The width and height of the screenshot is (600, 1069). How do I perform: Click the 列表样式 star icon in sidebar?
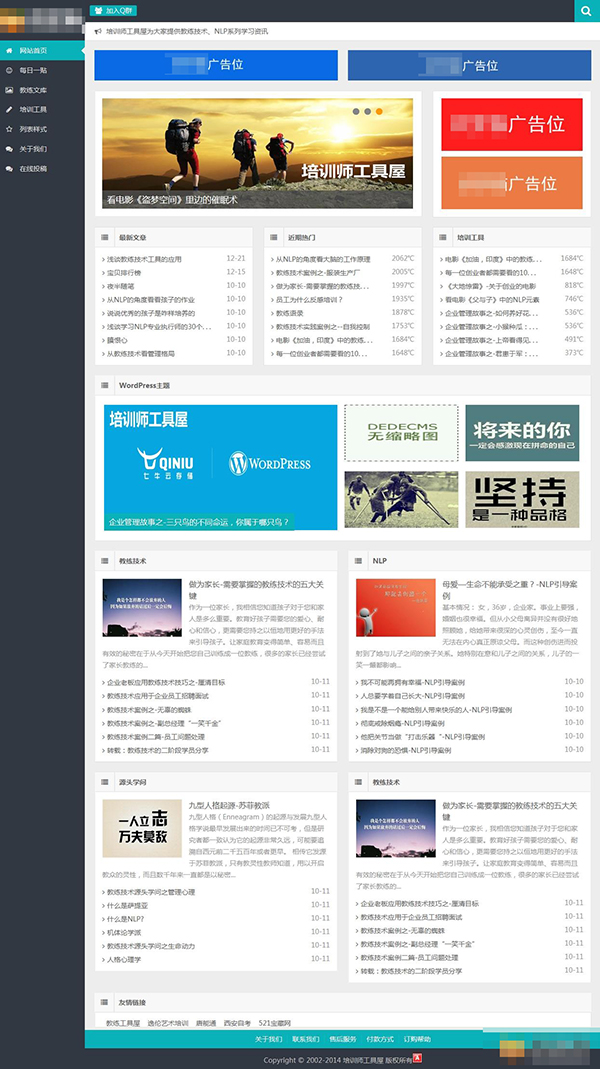pyautogui.click(x=9, y=129)
